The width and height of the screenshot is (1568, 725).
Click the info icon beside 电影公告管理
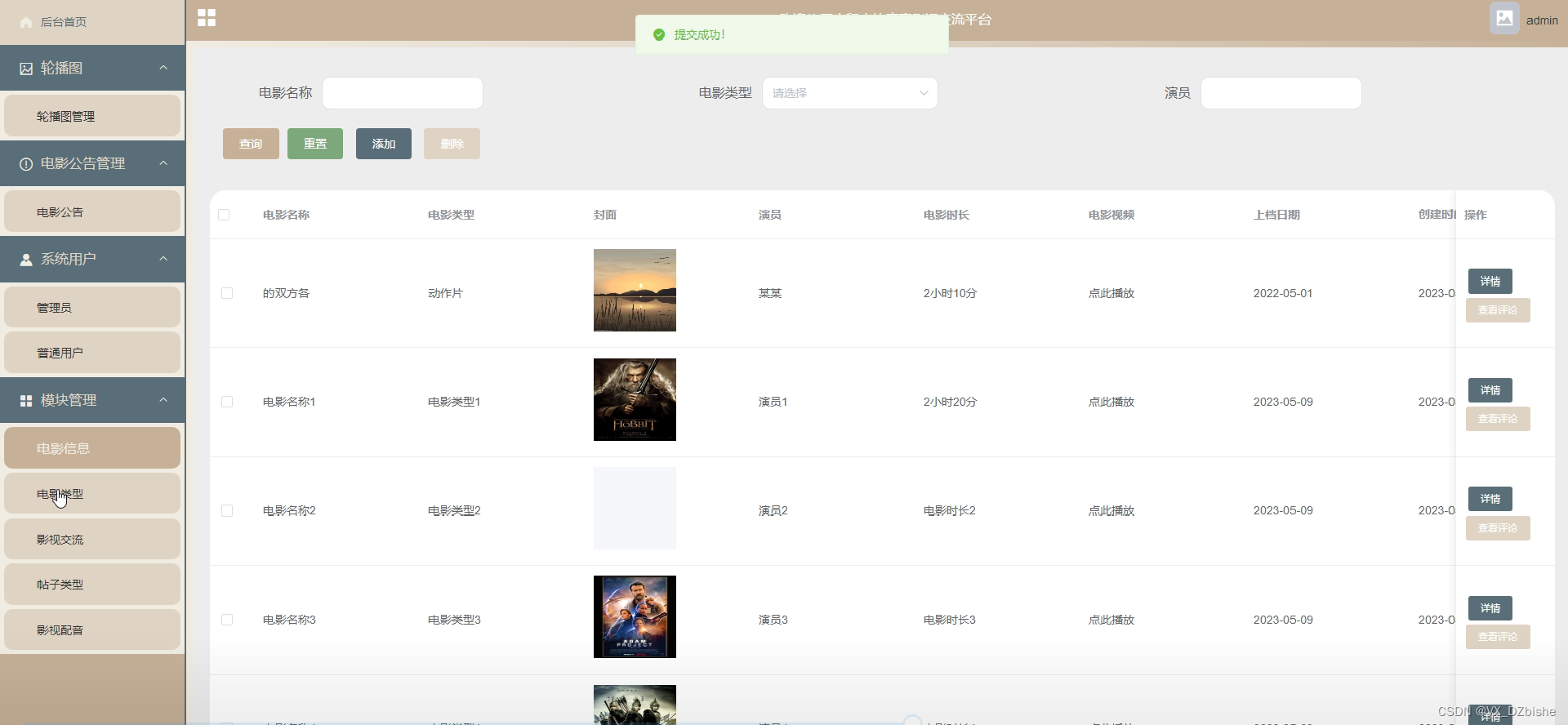(x=26, y=164)
